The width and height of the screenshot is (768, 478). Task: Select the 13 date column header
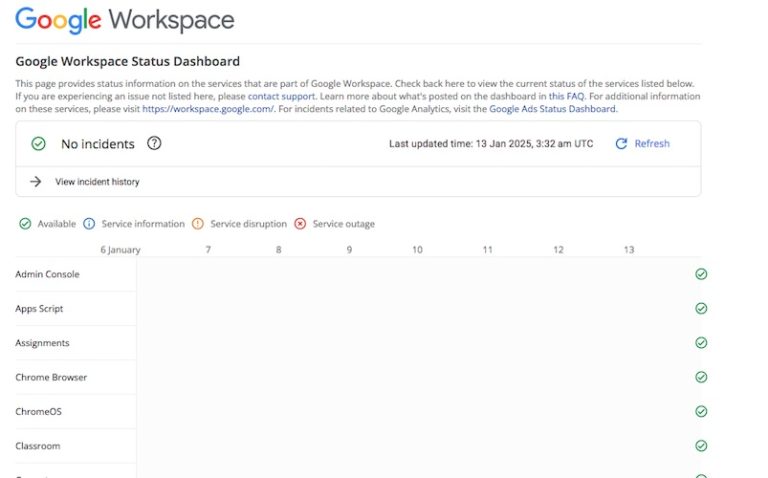click(628, 250)
